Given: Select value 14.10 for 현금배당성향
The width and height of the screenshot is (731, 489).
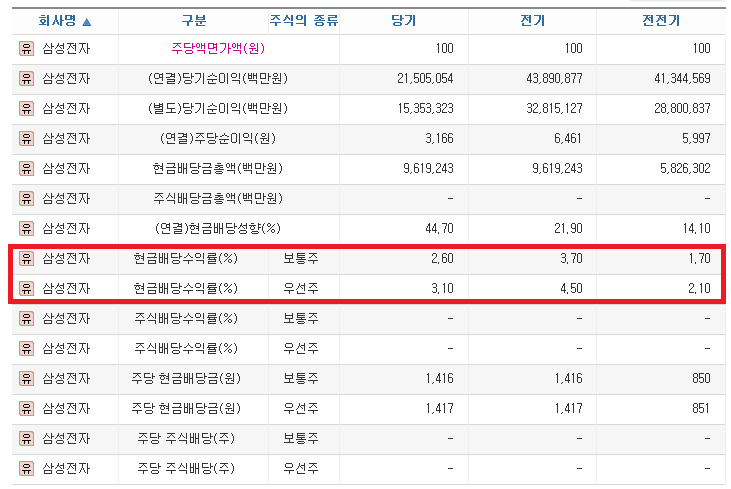Looking at the screenshot, I should (697, 228).
